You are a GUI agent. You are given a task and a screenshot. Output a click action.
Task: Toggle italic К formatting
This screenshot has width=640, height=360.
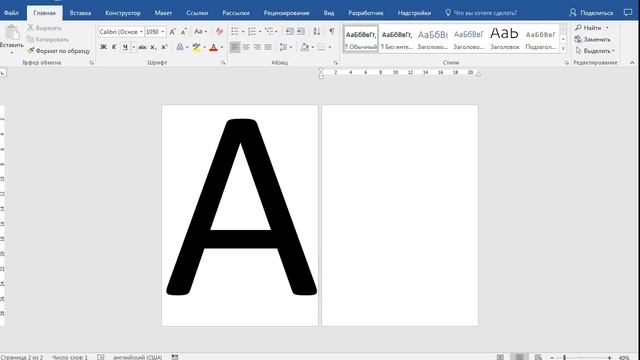pyautogui.click(x=114, y=47)
